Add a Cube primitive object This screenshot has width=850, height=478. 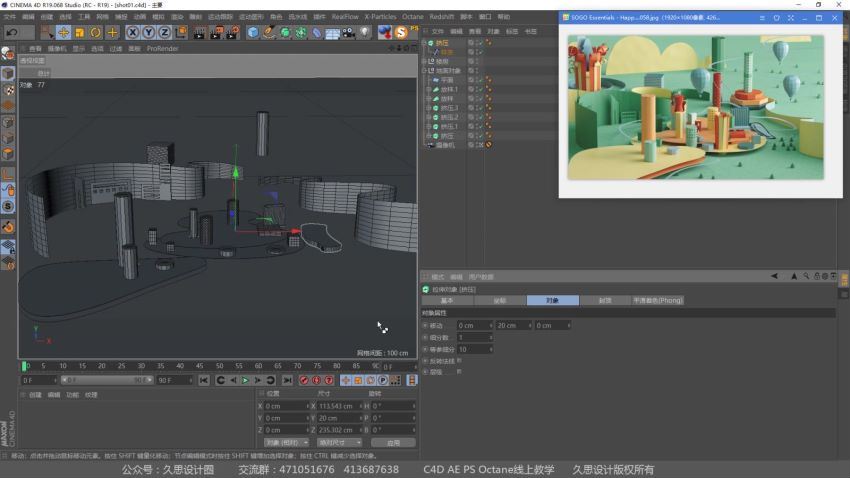pyautogui.click(x=253, y=33)
